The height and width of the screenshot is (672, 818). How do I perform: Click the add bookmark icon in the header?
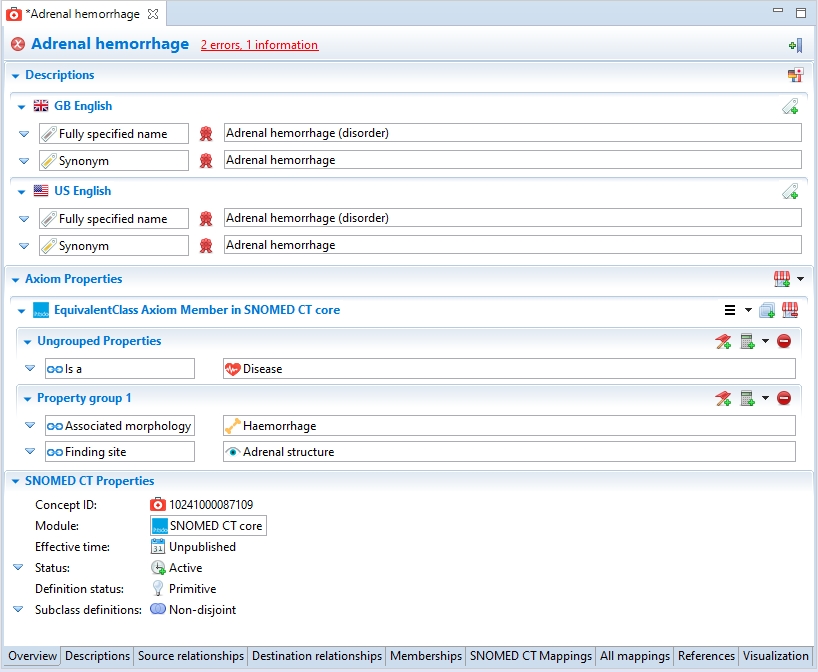tap(795, 45)
